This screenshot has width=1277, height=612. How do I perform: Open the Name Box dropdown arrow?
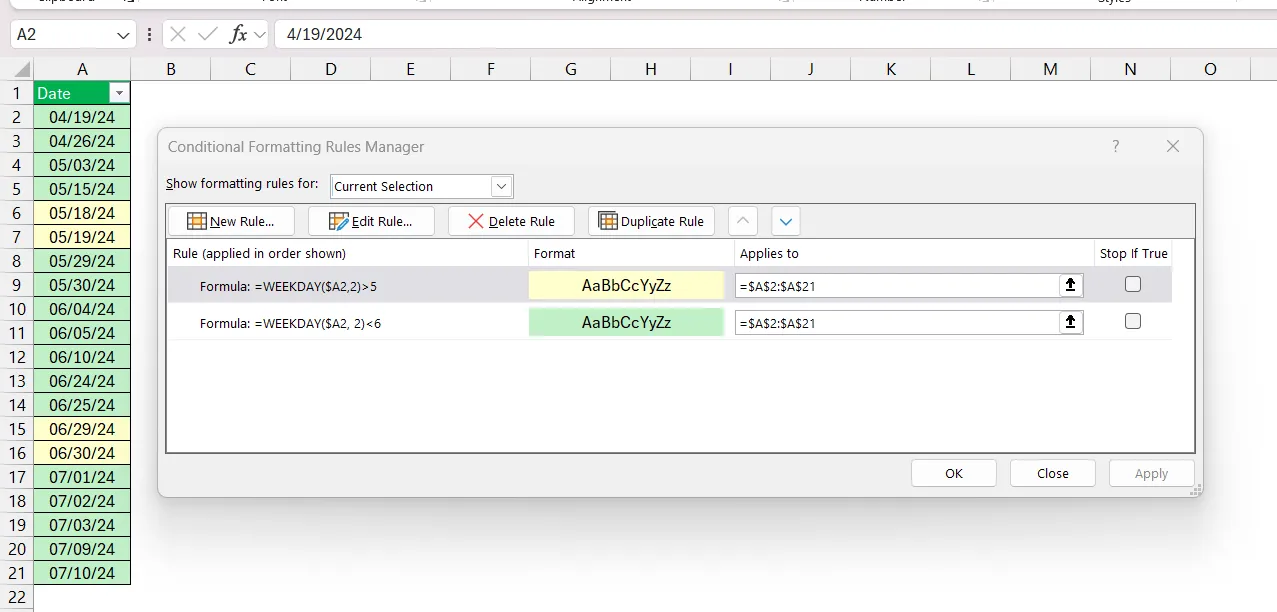(x=124, y=34)
